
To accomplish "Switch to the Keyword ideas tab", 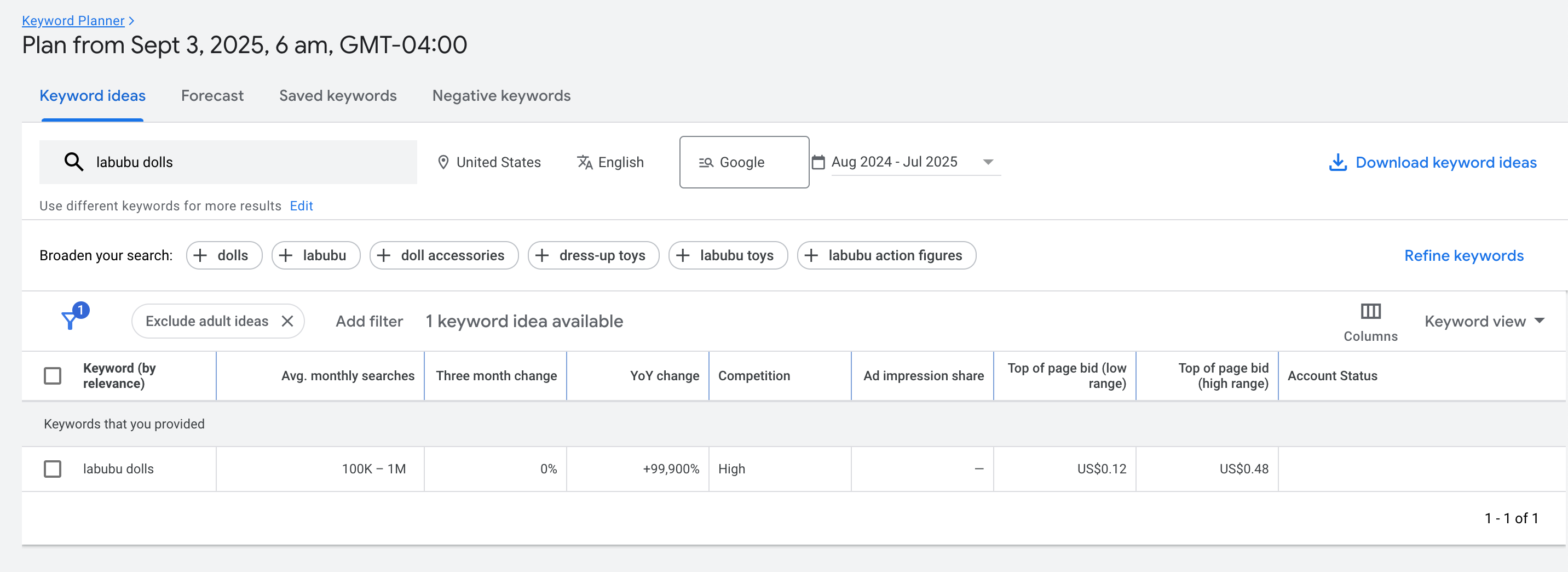I will [93, 96].
